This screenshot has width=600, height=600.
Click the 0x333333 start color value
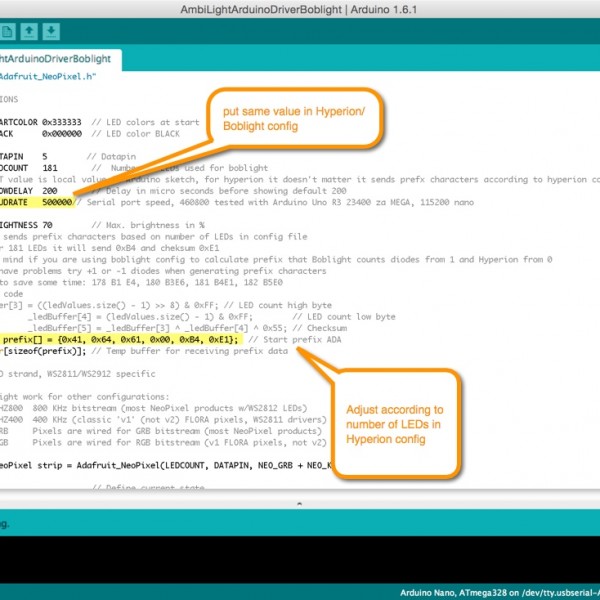point(62,122)
